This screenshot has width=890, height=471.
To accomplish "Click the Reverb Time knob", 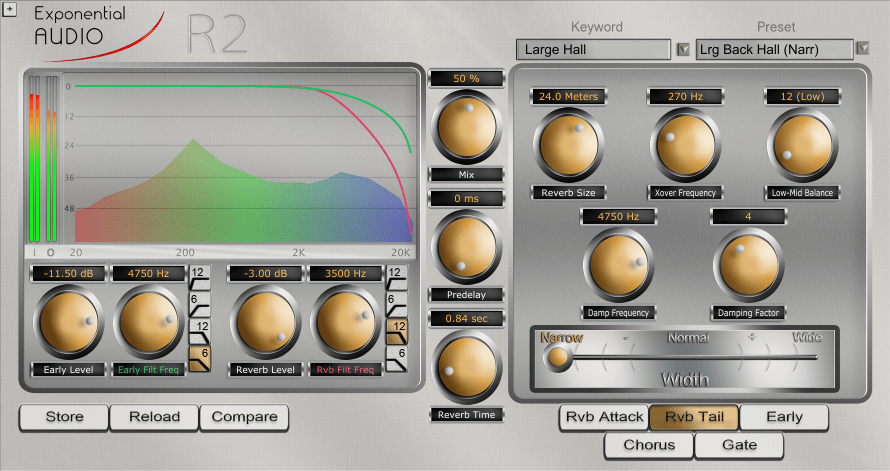I will pos(467,367).
